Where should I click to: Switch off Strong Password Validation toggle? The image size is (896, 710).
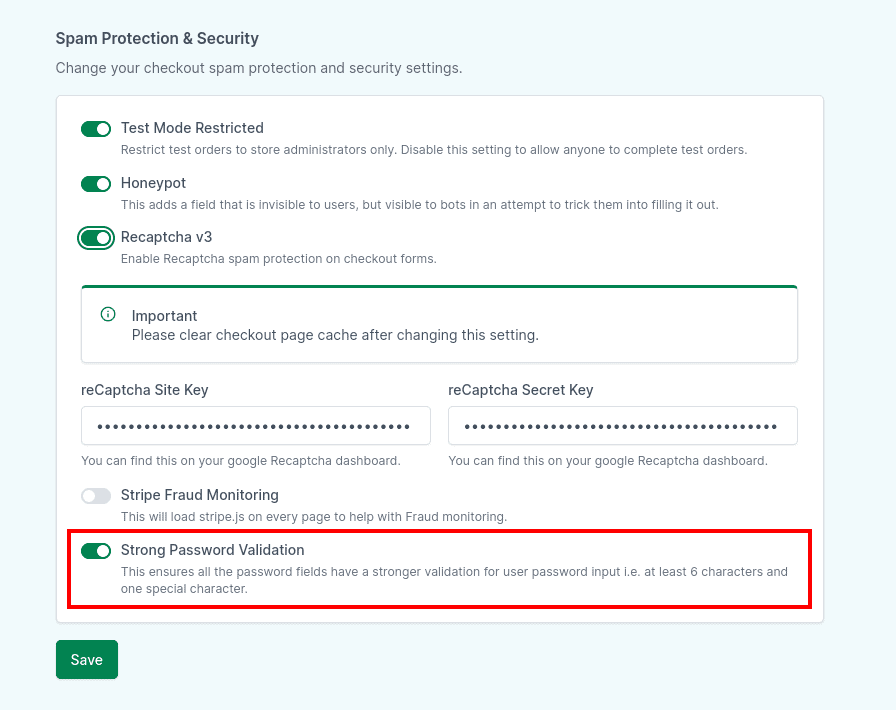96,551
